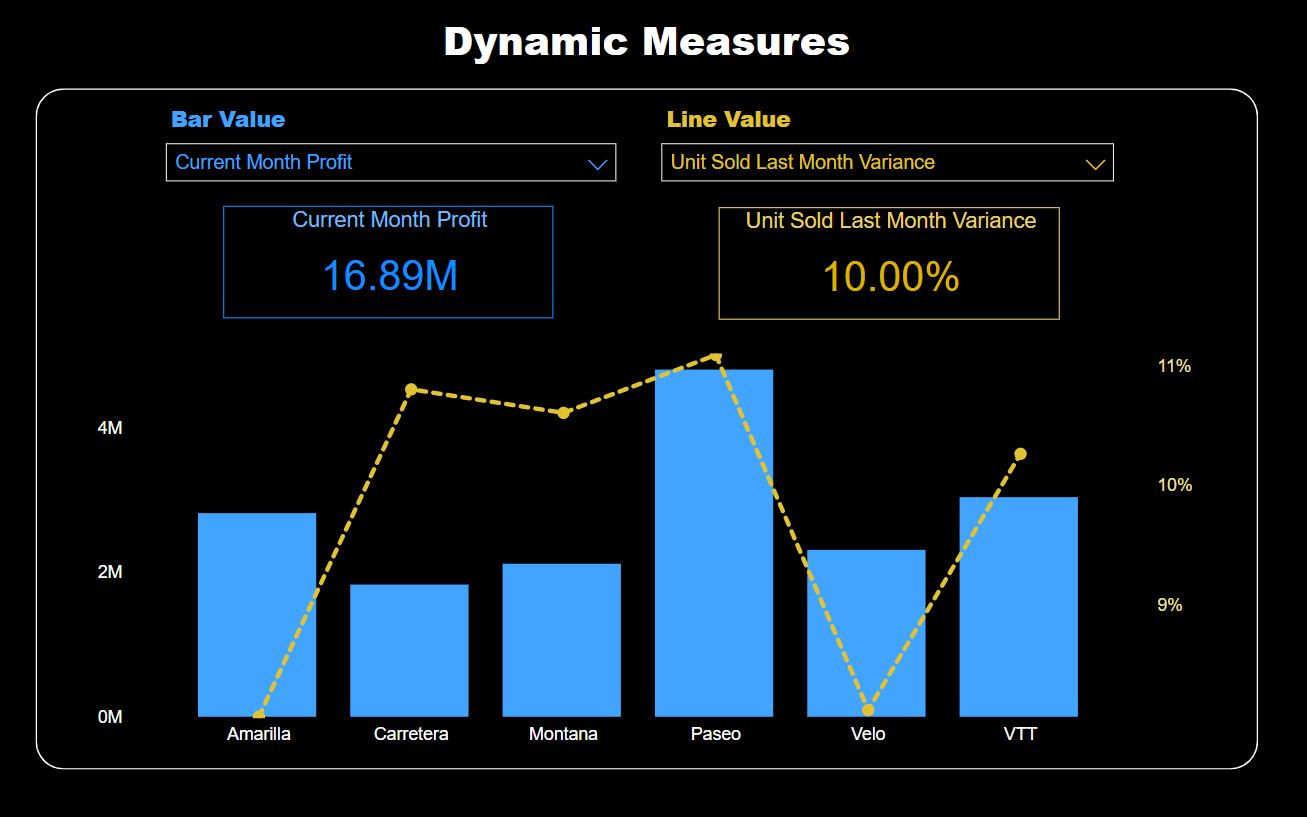The width and height of the screenshot is (1307, 817).
Task: Open the Current Month Profit bar value dropdown
Action: pos(391,162)
